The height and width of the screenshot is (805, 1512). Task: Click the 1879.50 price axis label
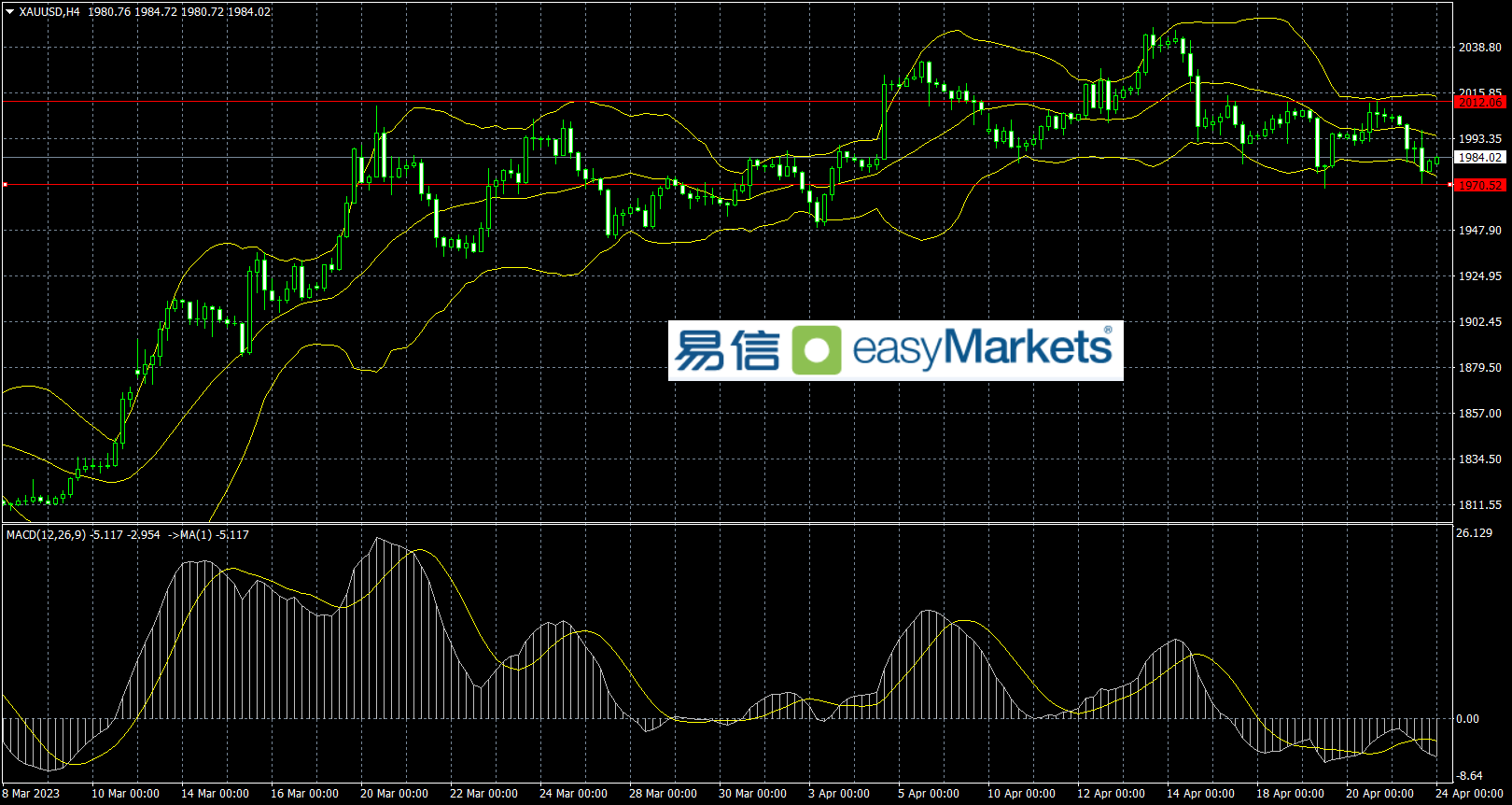(1480, 368)
